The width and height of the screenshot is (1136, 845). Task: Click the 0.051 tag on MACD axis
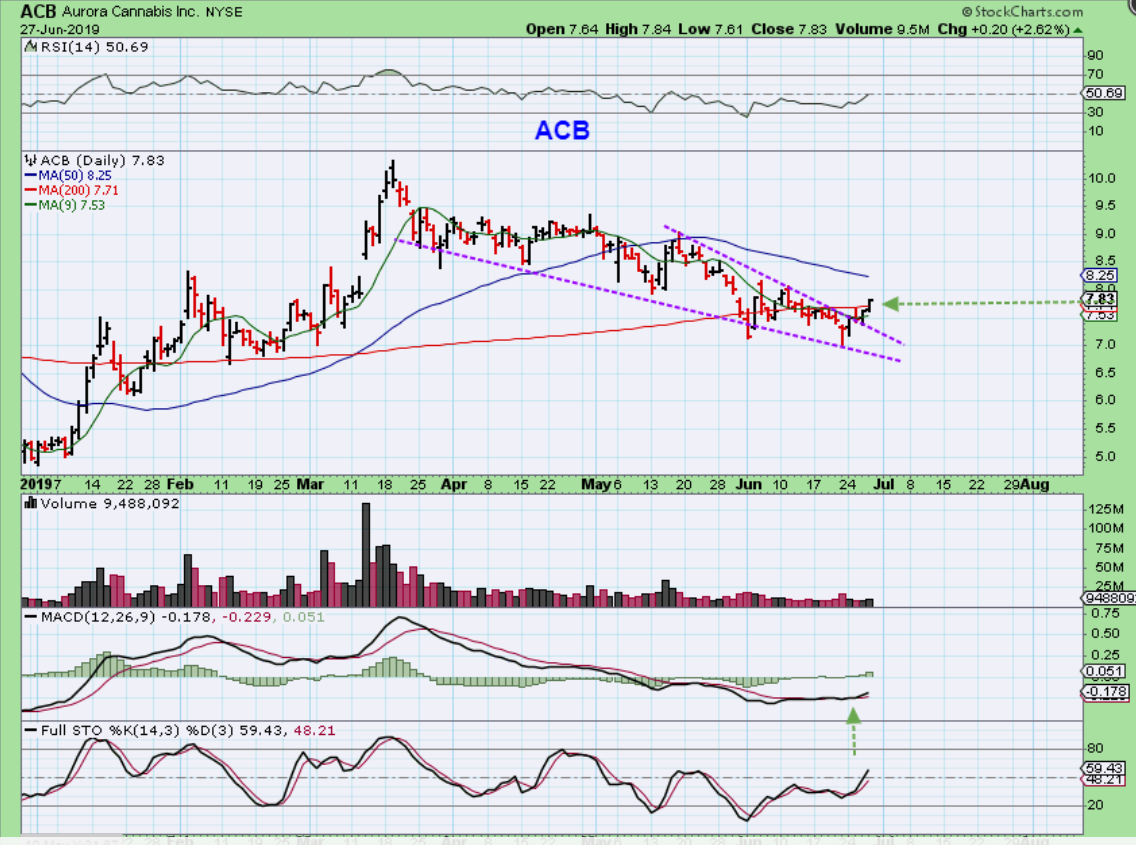click(1104, 671)
